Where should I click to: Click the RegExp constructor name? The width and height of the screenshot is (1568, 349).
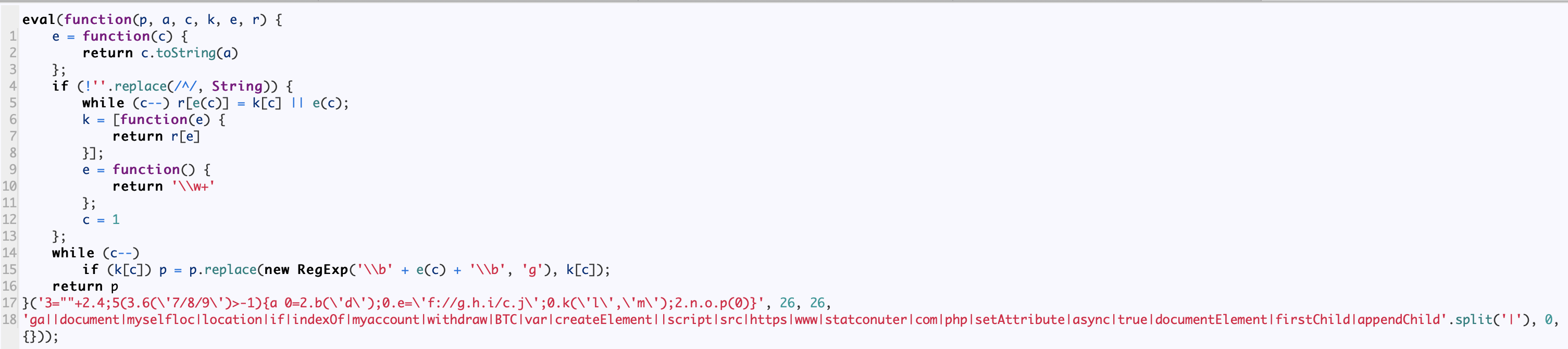[322, 269]
